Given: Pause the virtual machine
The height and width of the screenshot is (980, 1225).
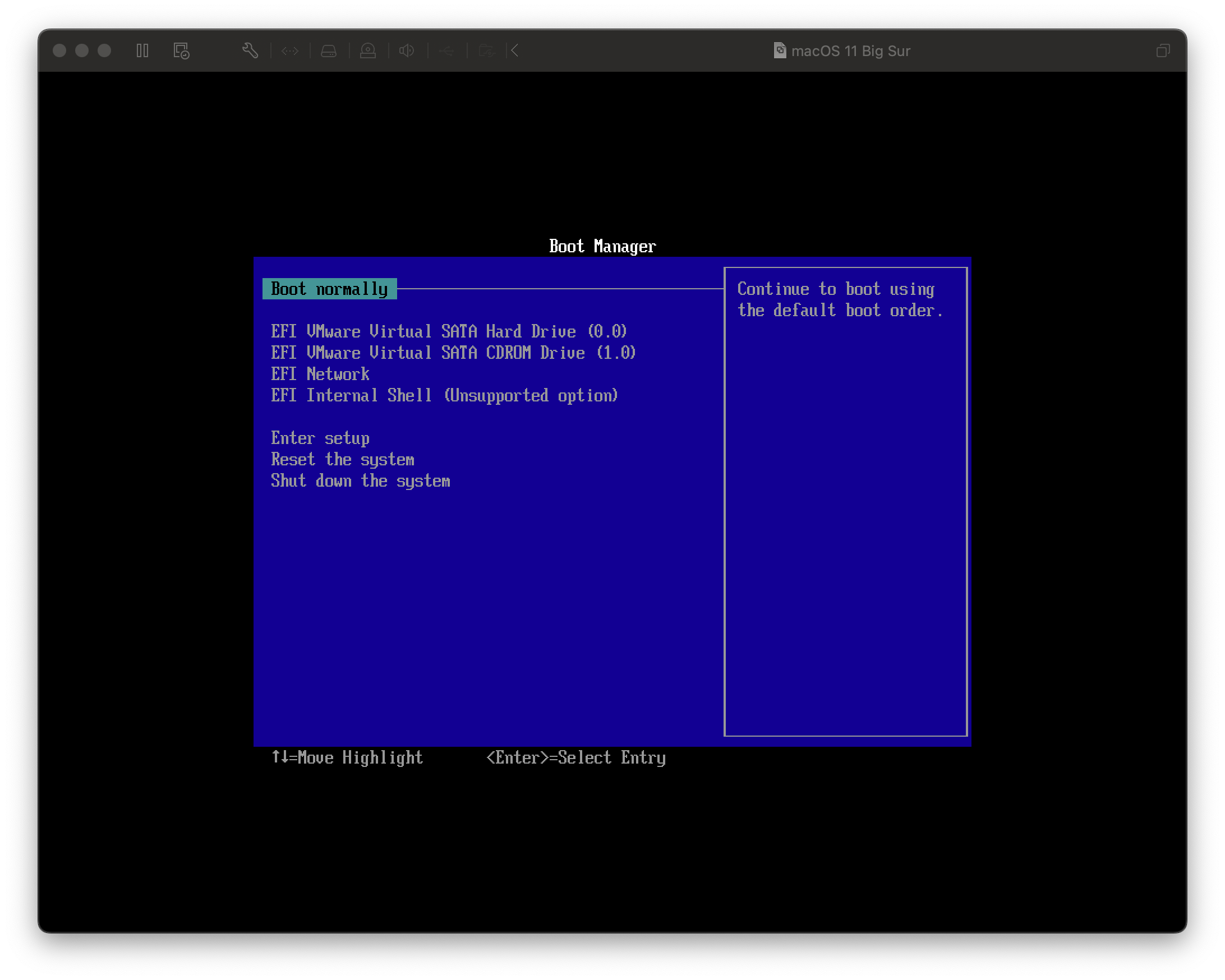Looking at the screenshot, I should pos(142,51).
